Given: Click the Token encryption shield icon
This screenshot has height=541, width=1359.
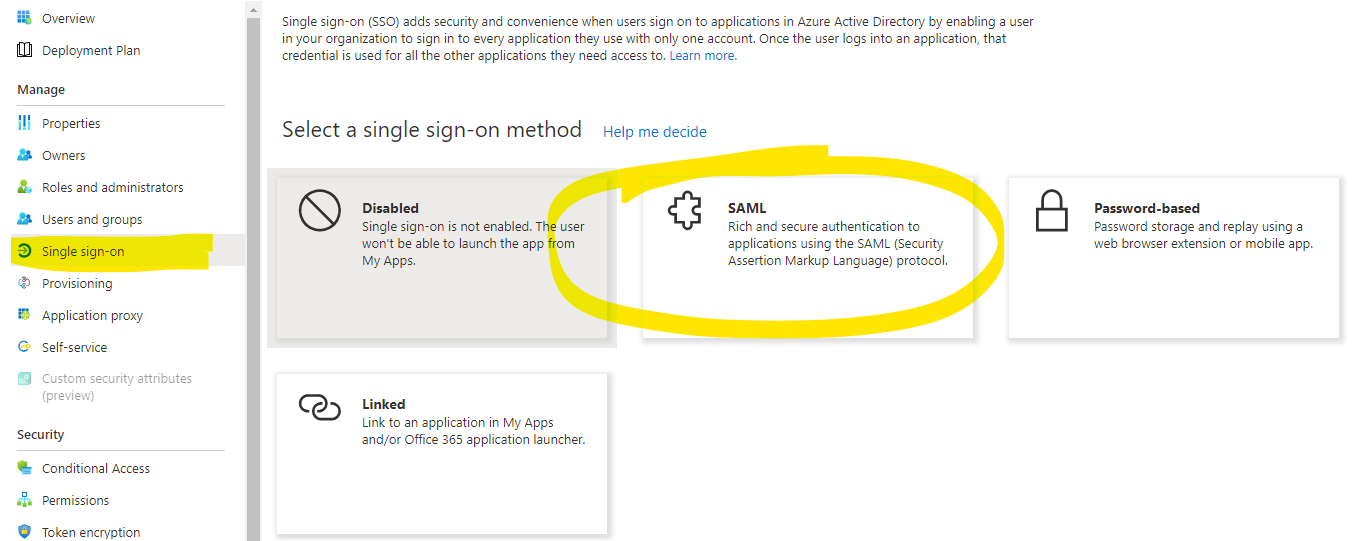Looking at the screenshot, I should pyautogui.click(x=24, y=532).
